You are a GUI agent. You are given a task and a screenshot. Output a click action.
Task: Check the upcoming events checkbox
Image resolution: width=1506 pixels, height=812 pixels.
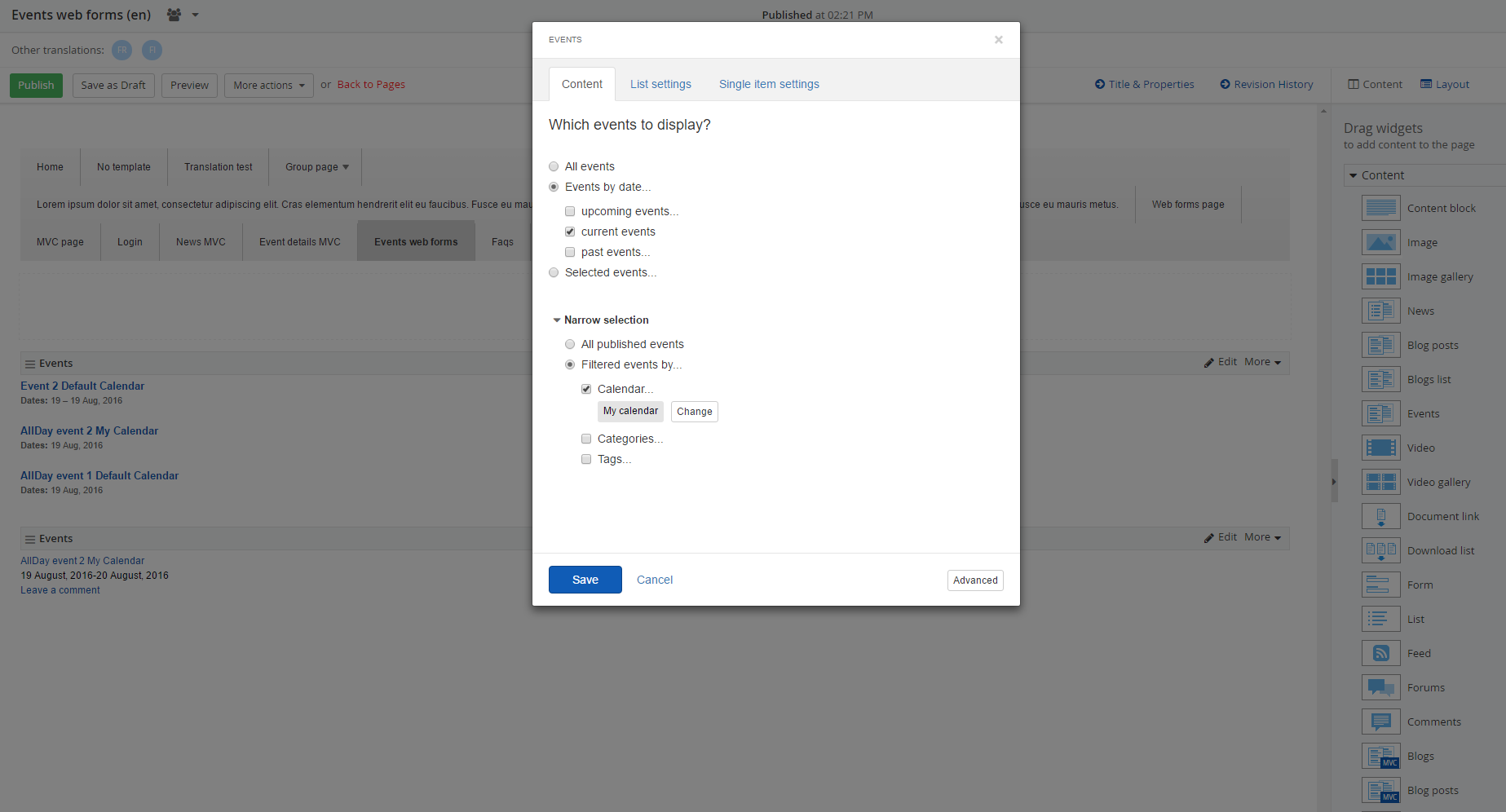point(570,211)
